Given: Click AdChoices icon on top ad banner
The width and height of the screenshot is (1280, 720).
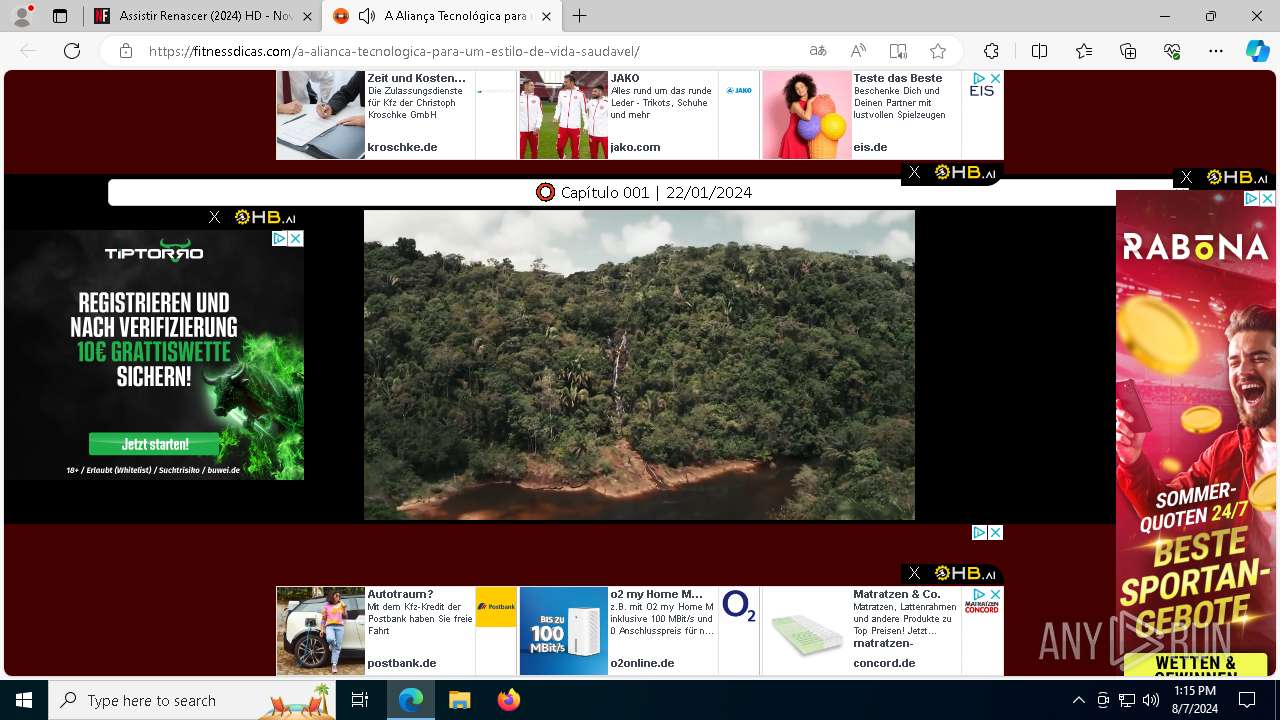Looking at the screenshot, I should (980, 78).
